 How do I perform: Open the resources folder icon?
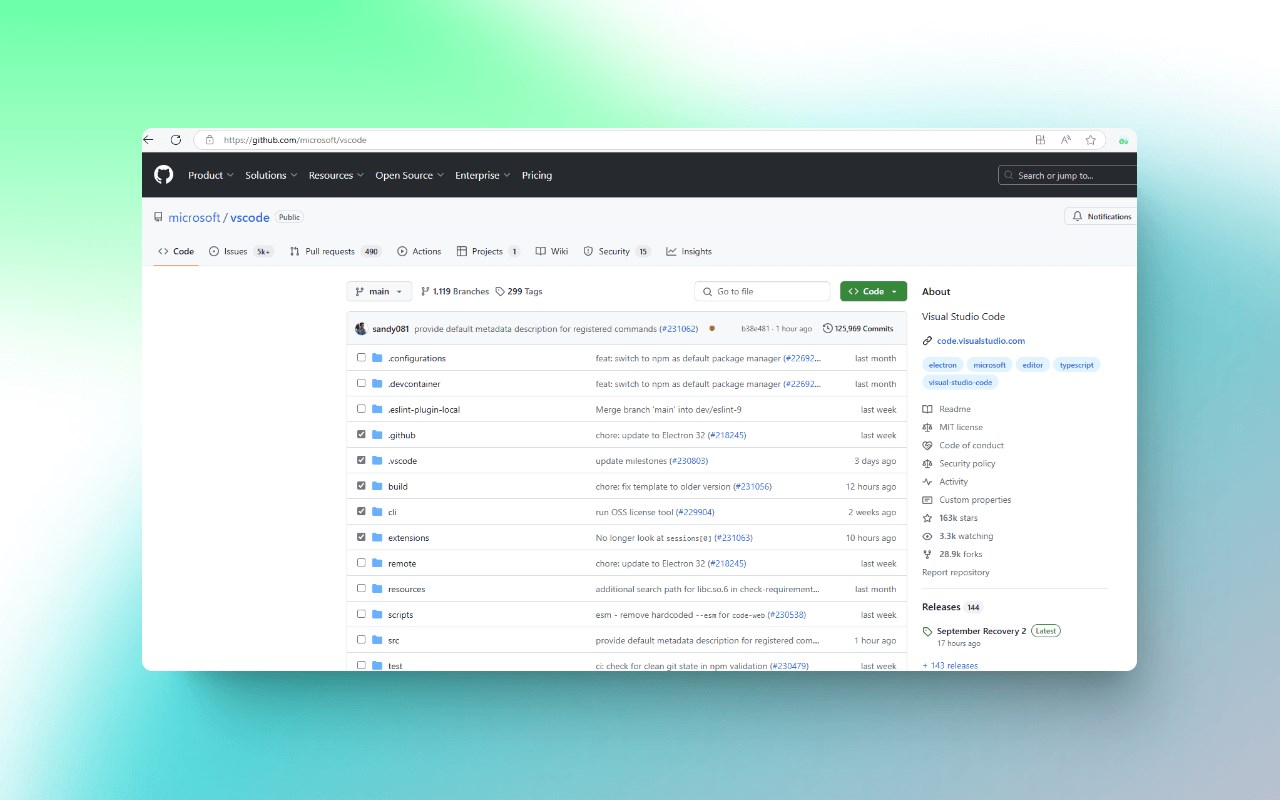point(377,589)
